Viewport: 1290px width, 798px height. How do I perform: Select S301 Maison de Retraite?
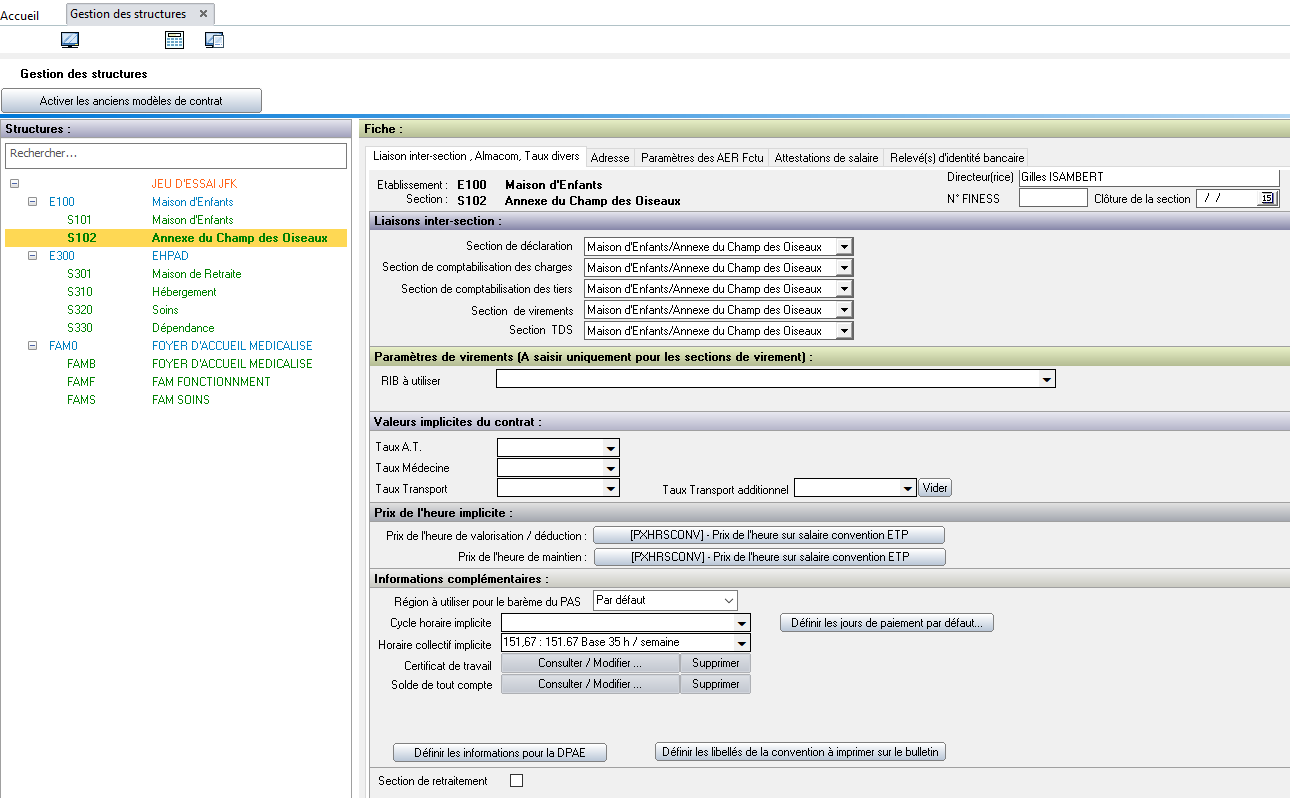coord(176,274)
